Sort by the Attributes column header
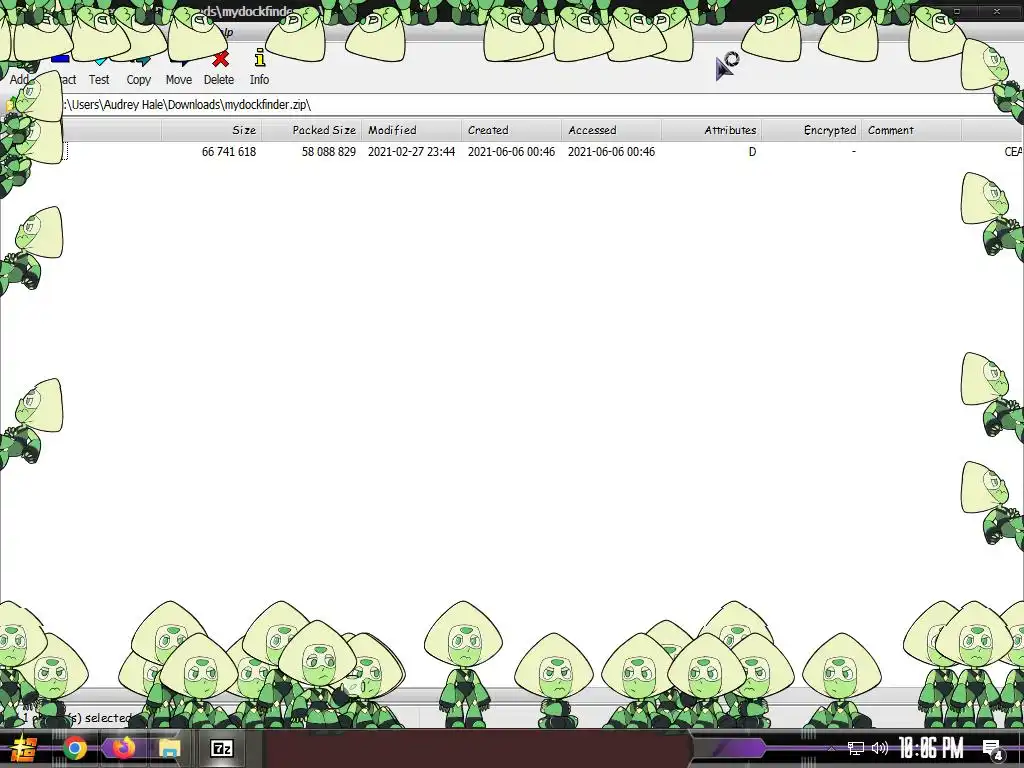The height and width of the screenshot is (768, 1024). point(711,130)
